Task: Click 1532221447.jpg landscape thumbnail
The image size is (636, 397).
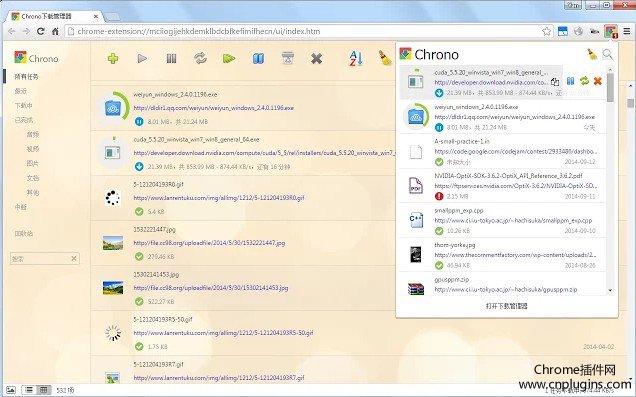Action: point(113,243)
